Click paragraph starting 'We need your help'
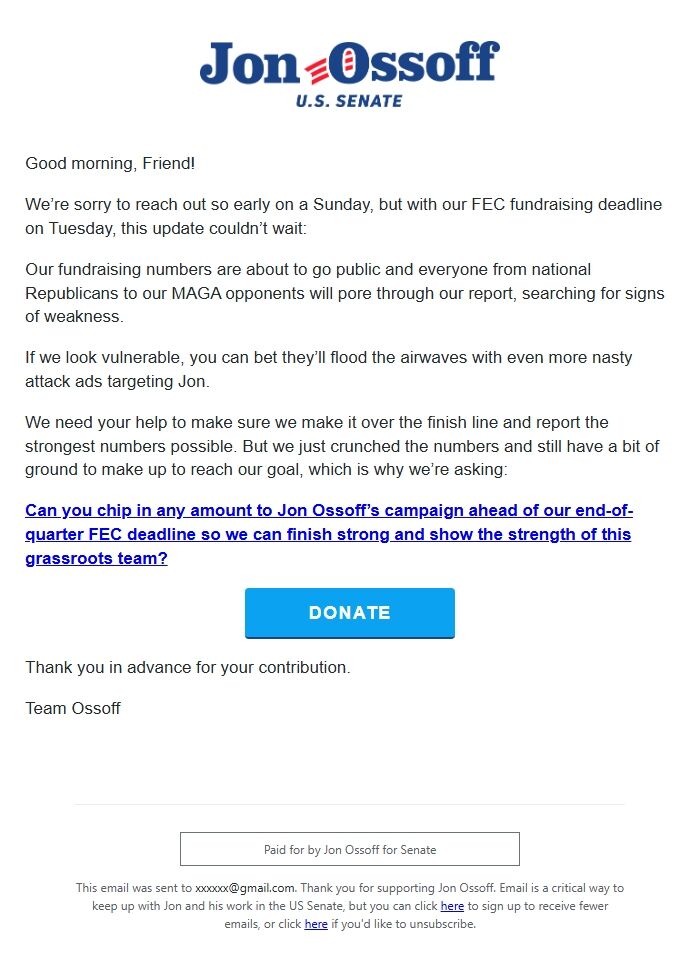700x953 pixels. click(342, 445)
